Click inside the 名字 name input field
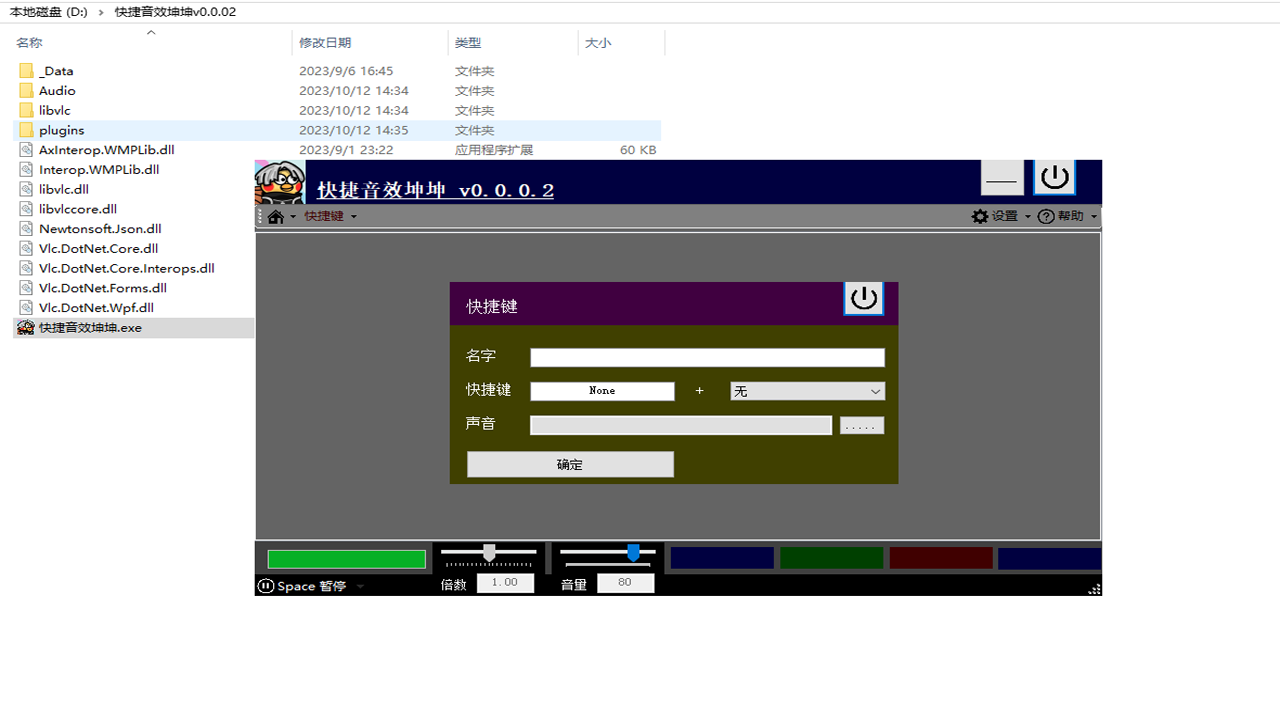This screenshot has width=1280, height=720. (x=707, y=357)
